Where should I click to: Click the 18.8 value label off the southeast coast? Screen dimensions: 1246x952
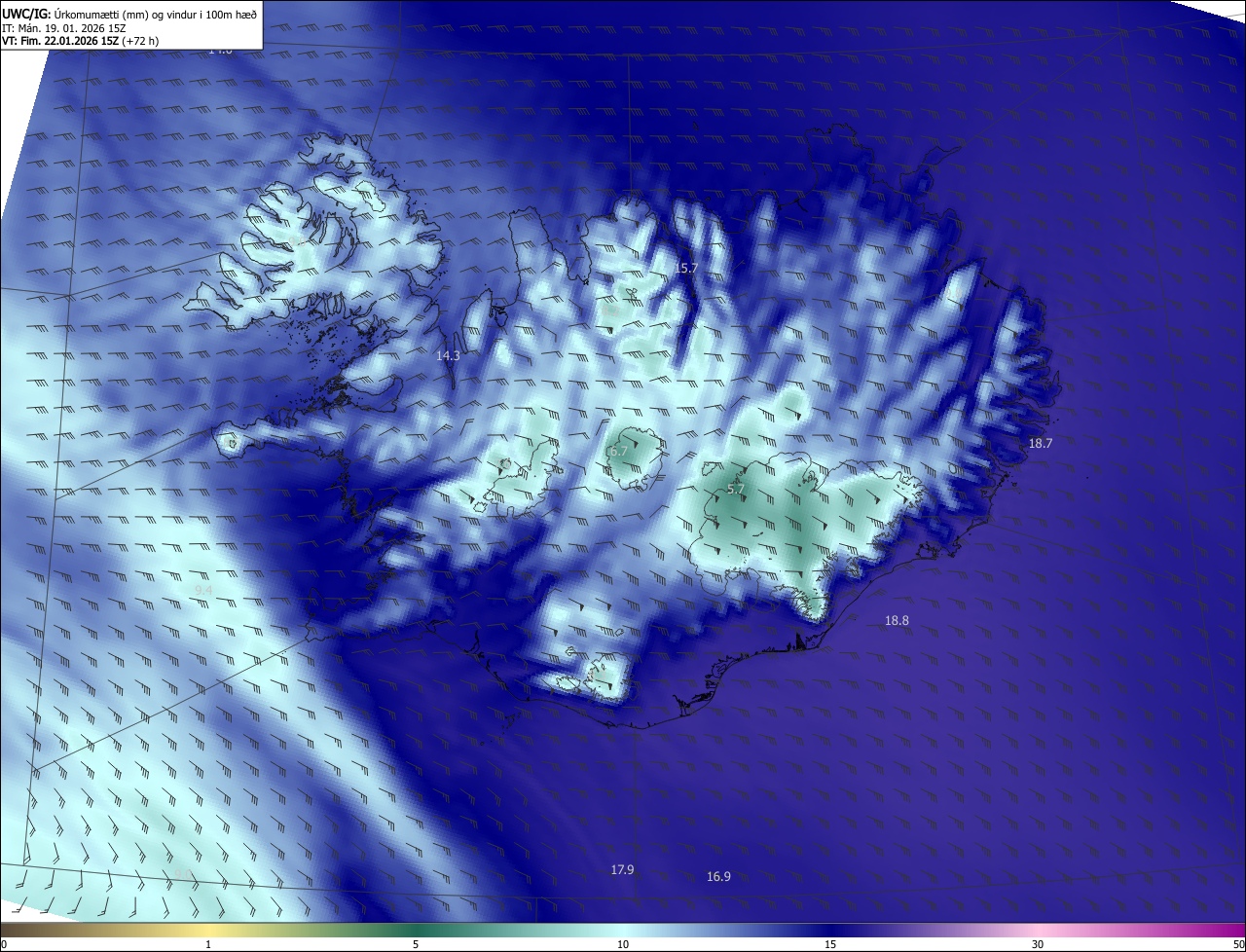(x=897, y=620)
